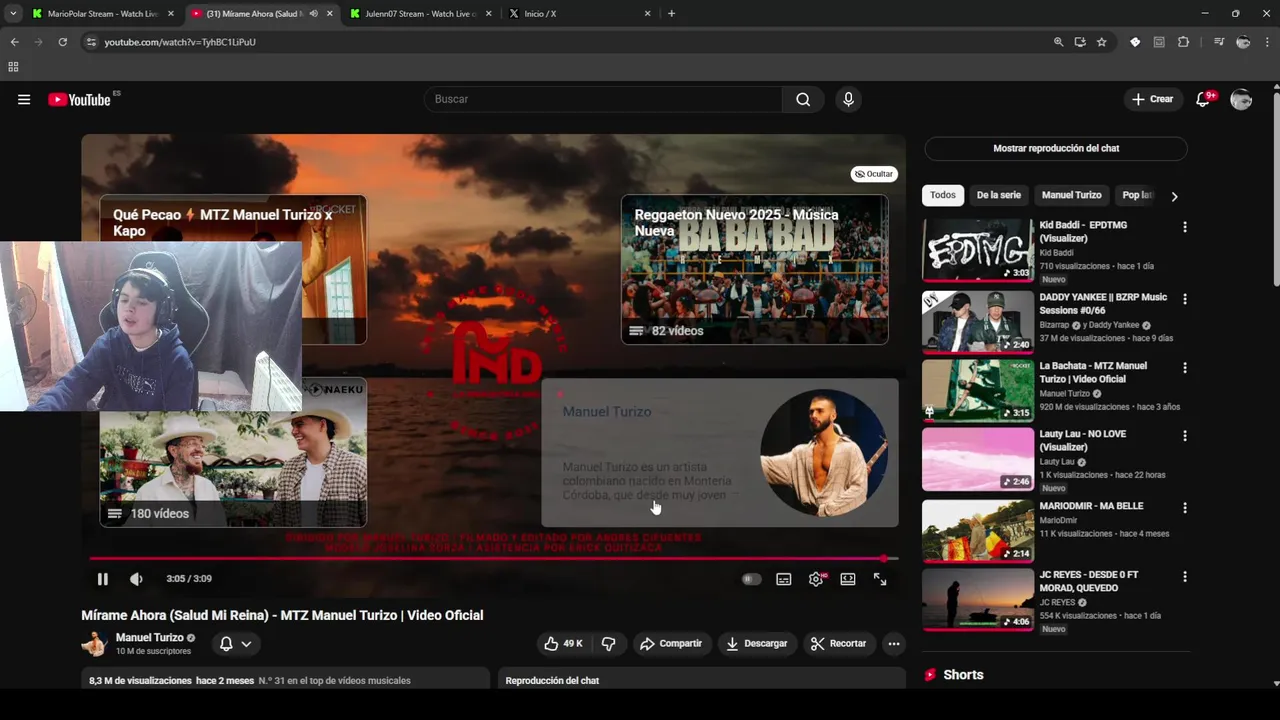This screenshot has height=720, width=1280.
Task: Open Reggaeton Nuevo 2025 playlist card
Action: [x=754, y=269]
